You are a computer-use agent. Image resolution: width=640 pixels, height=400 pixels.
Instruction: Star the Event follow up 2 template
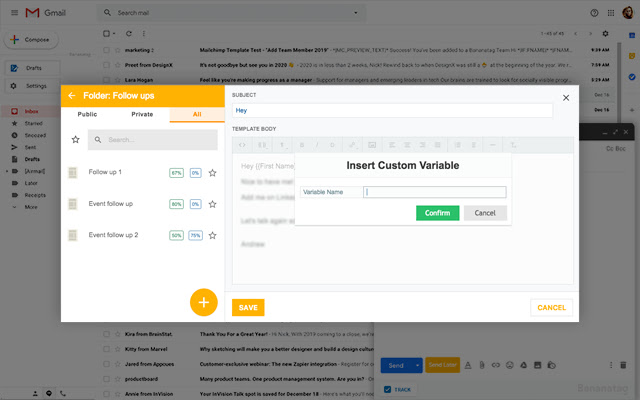[213, 235]
